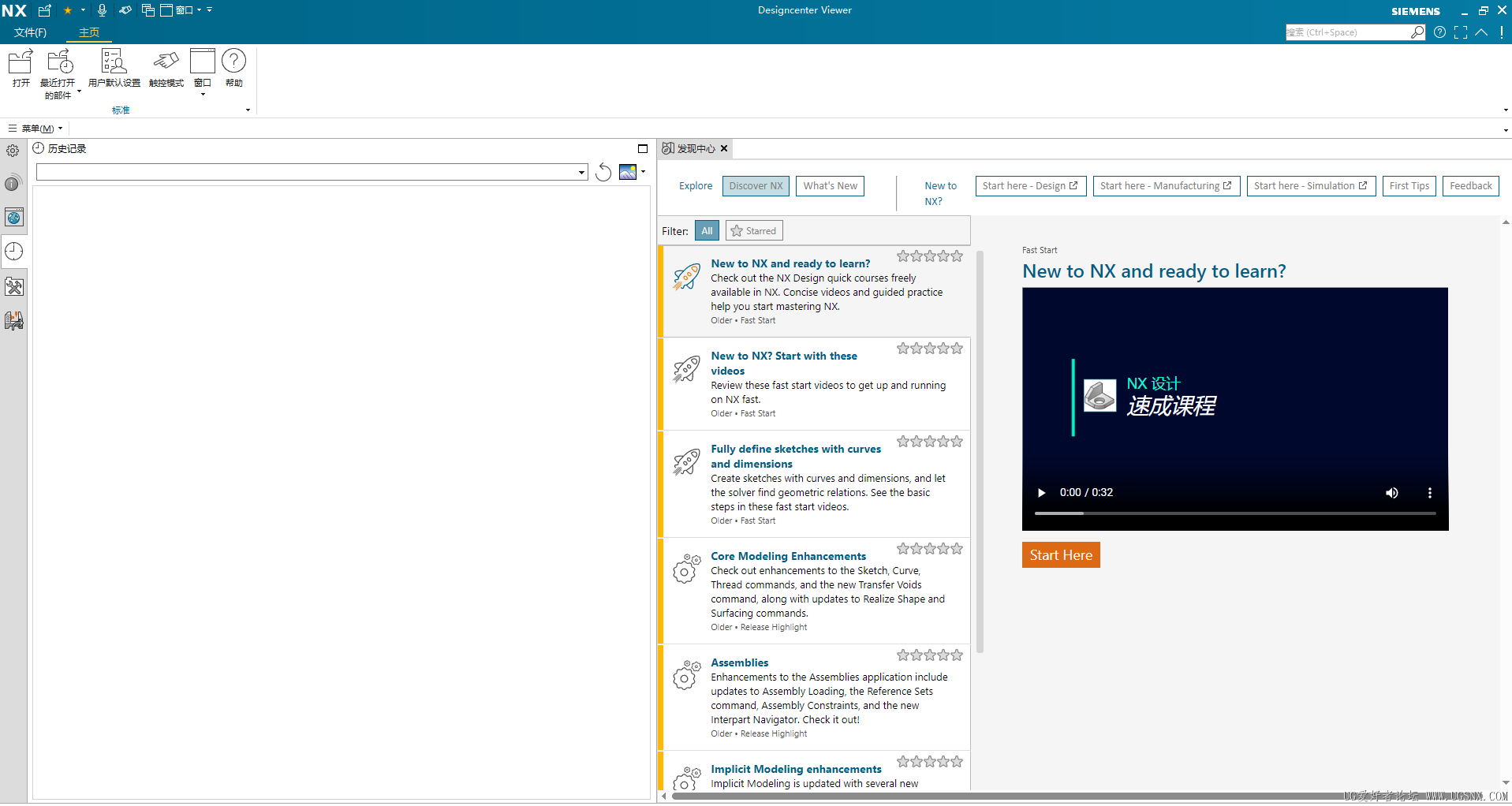Open Start here - Simulation link
Screen dimensions: 1512x806
(1311, 186)
